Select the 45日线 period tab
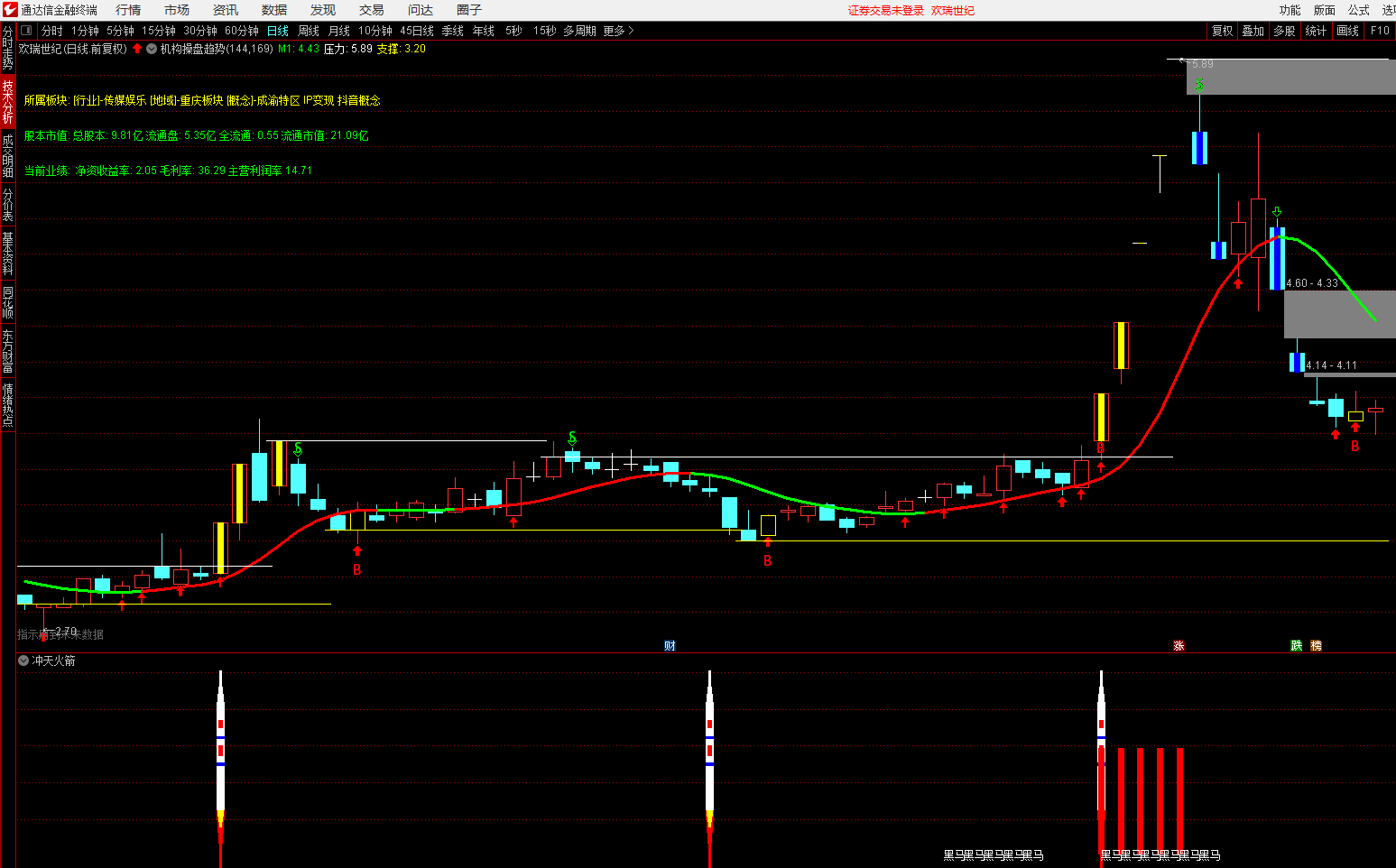The height and width of the screenshot is (868, 1396). click(x=417, y=31)
